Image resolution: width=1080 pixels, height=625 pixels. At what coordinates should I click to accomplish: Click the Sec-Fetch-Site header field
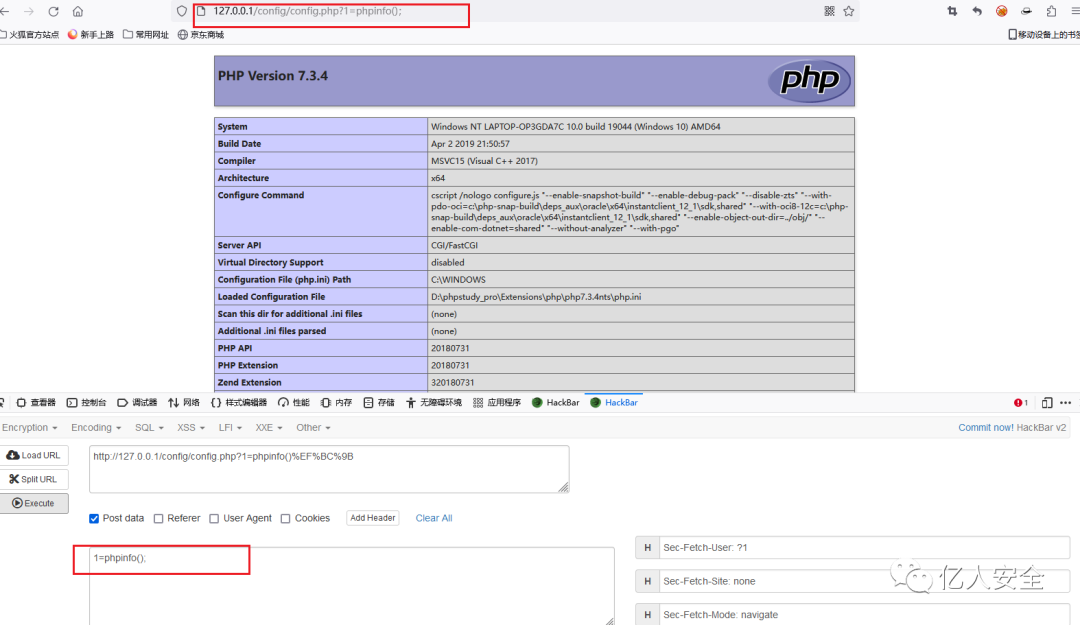pos(864,581)
